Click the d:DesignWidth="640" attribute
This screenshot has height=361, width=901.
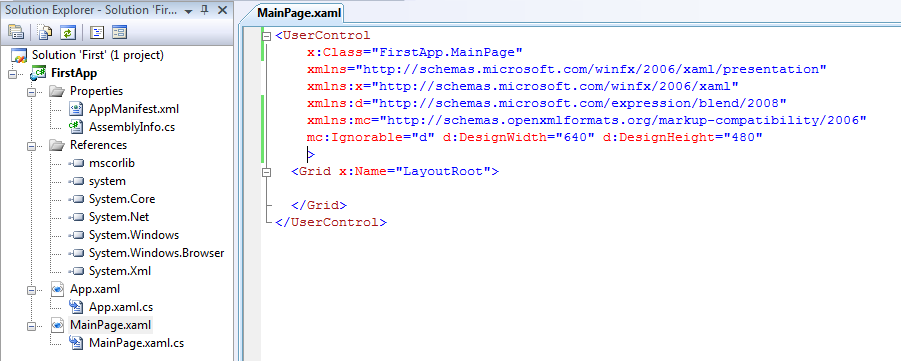coord(518,137)
